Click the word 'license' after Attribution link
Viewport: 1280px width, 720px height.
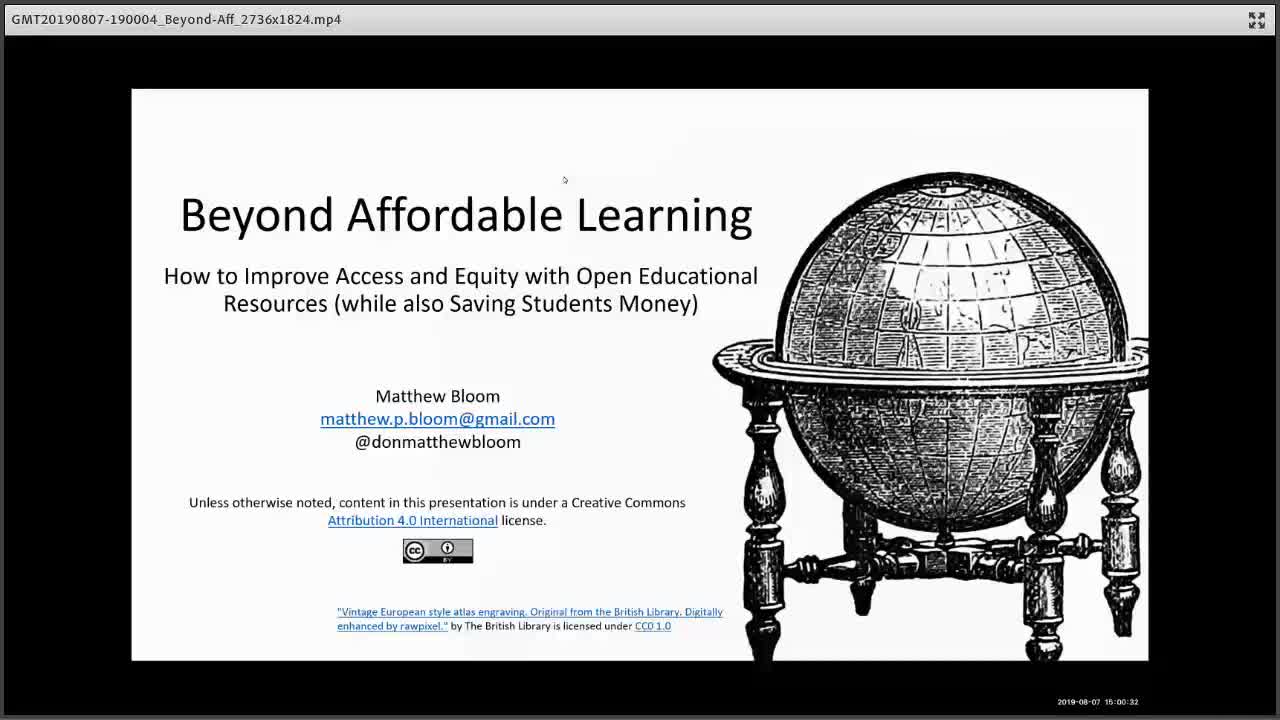[x=523, y=520]
